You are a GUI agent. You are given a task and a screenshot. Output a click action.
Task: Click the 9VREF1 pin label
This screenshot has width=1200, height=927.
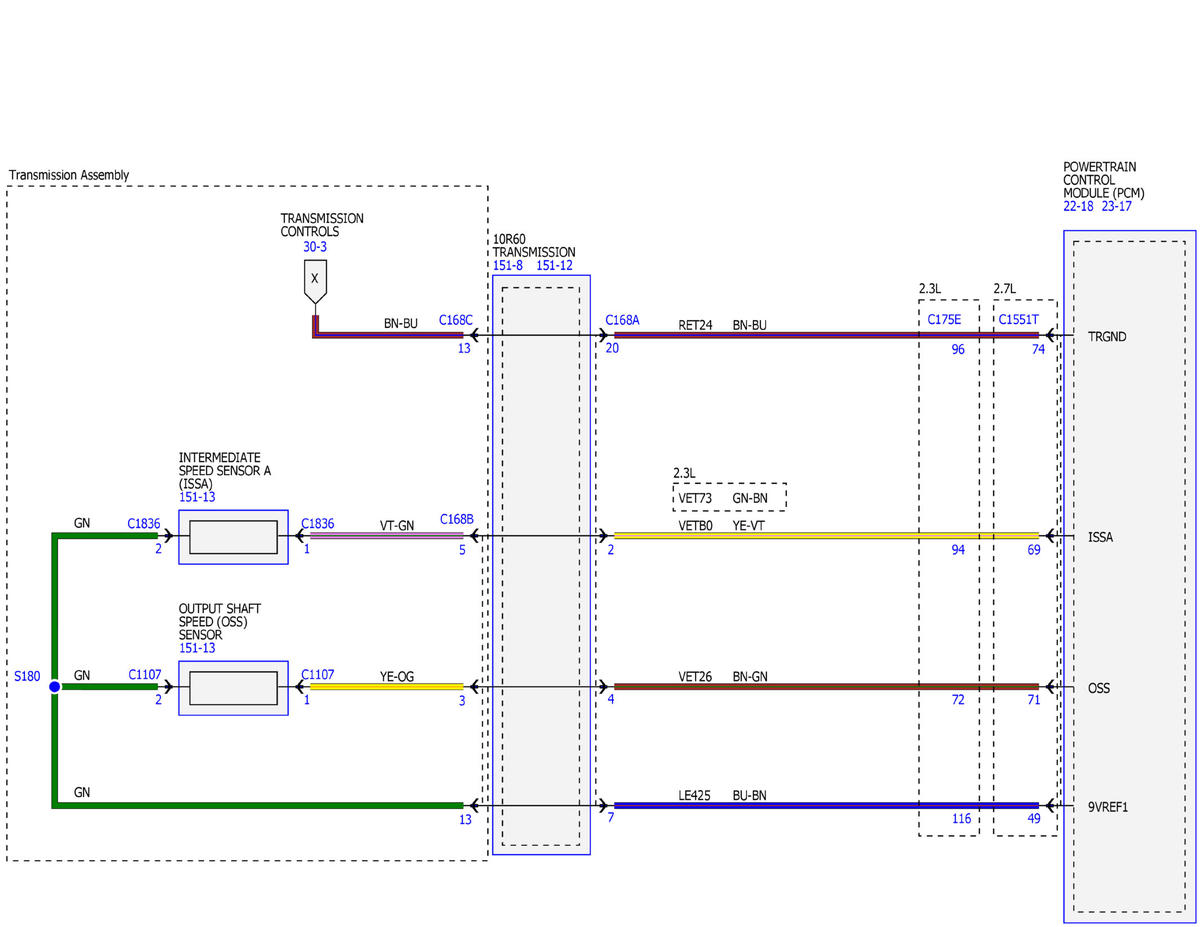[x=1110, y=806]
